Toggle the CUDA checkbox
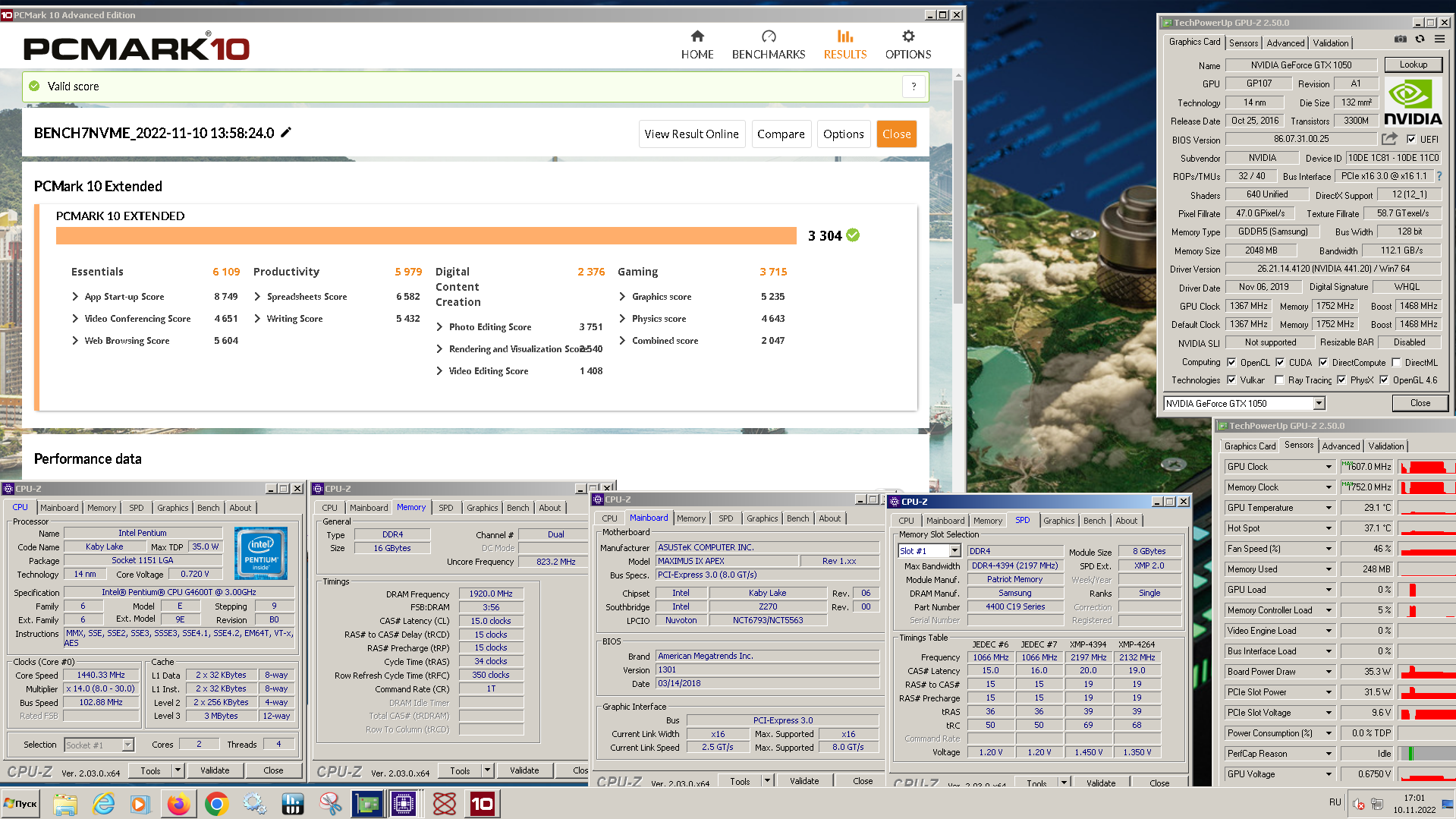 pos(1280,362)
